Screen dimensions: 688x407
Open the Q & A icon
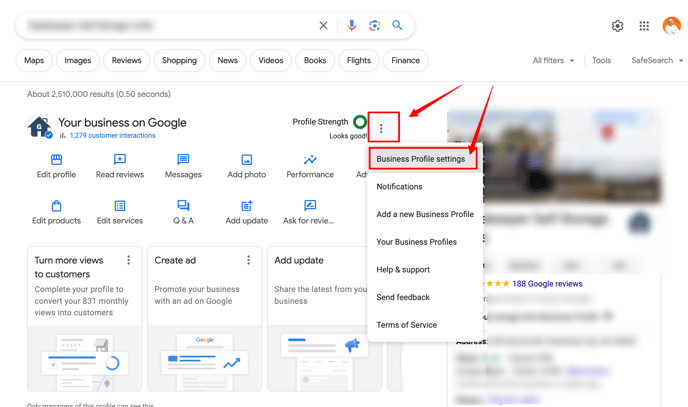click(183, 205)
